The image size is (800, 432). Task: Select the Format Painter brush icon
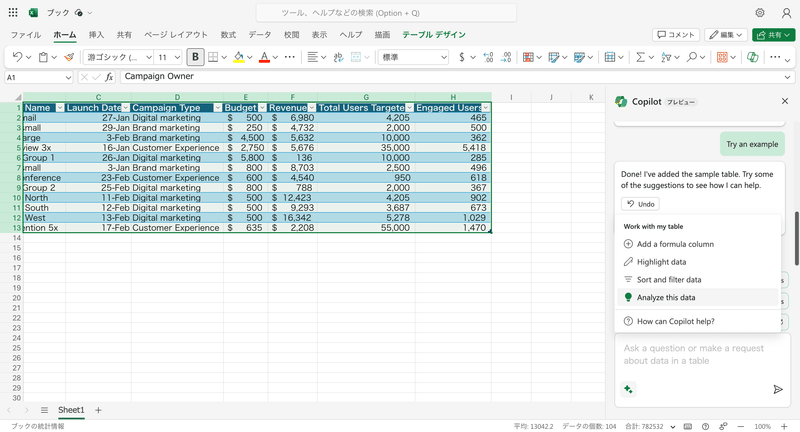click(69, 57)
